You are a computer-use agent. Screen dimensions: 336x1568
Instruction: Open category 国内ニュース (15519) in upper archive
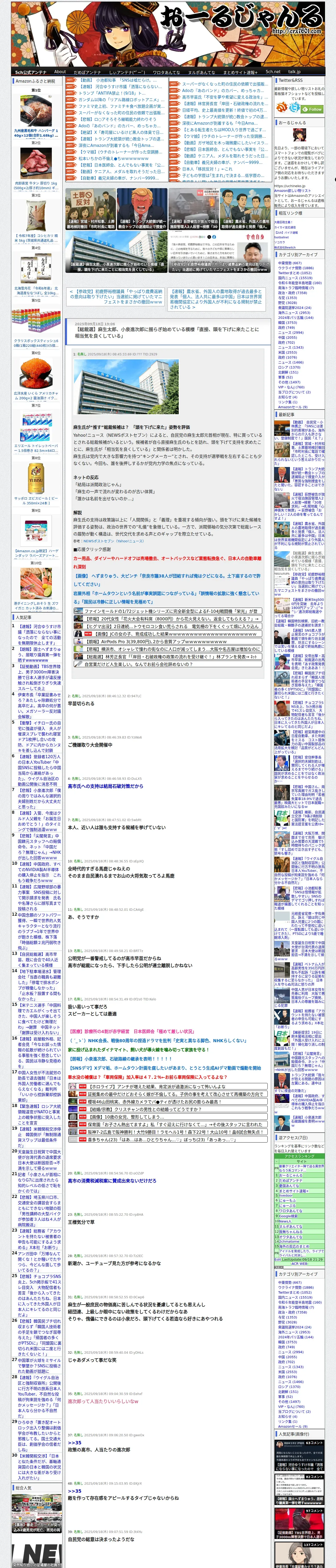295,278
